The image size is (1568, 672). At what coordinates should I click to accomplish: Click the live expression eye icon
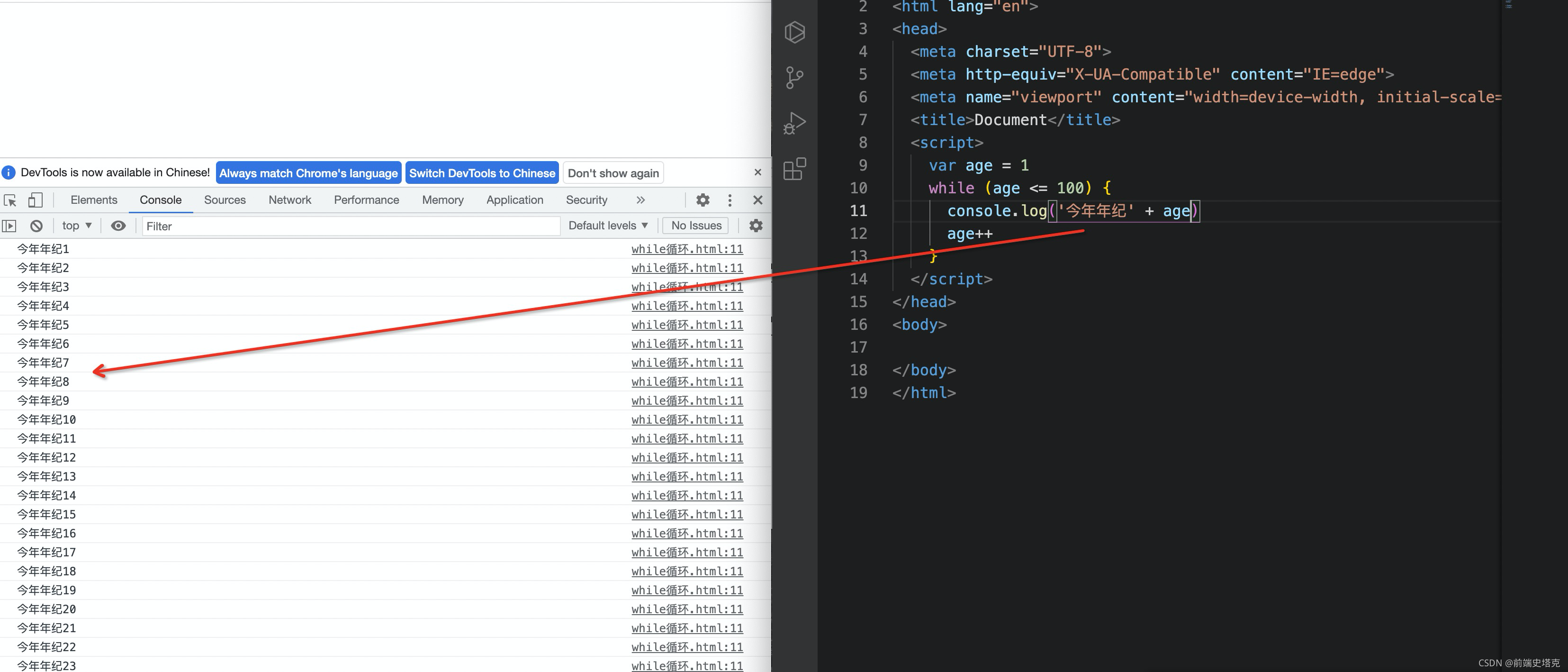(x=118, y=226)
